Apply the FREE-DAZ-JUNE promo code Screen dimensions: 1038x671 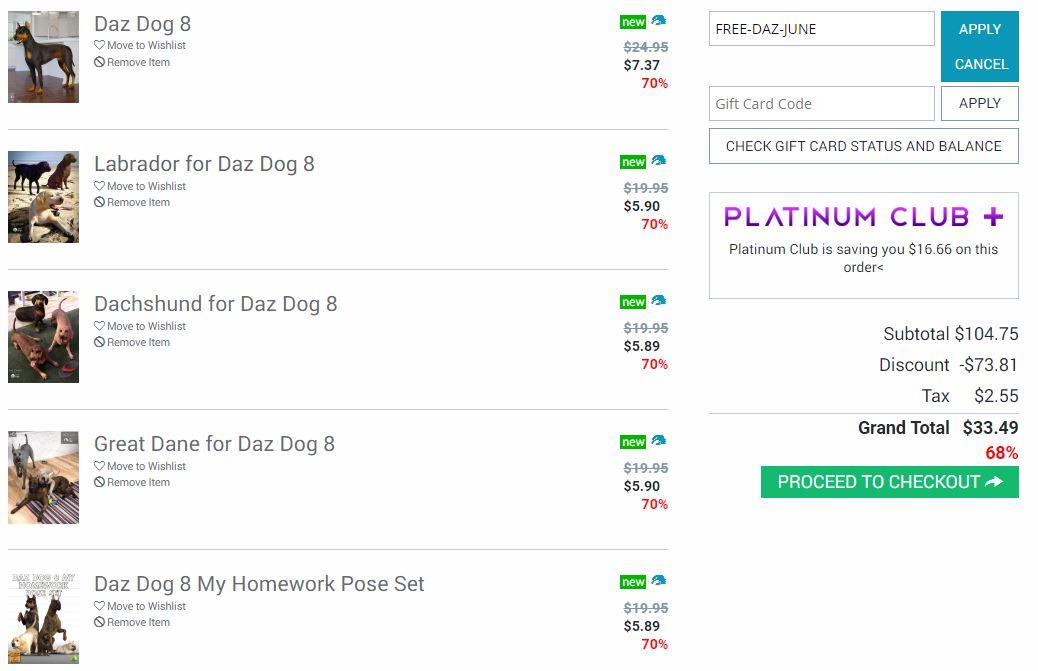click(979, 29)
